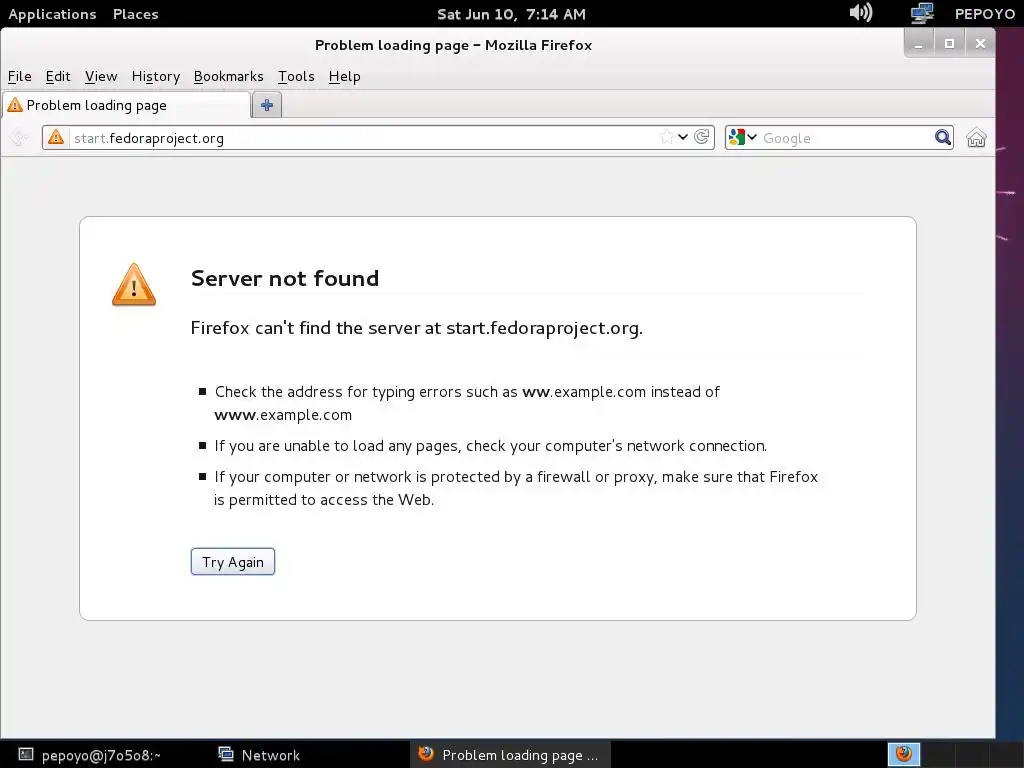This screenshot has width=1024, height=768.
Task: Click the large warning triangle icon on error page
Action: 134,285
